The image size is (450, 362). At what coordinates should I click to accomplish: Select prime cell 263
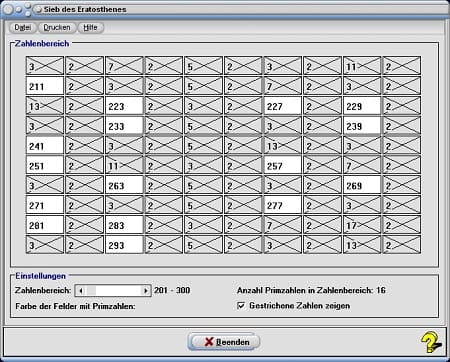point(124,185)
